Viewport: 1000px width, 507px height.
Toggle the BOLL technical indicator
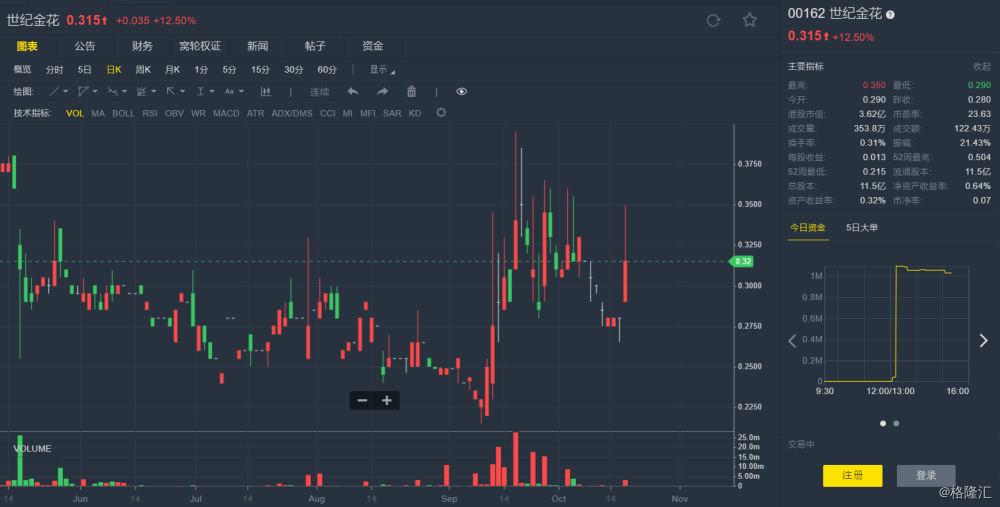[x=123, y=114]
